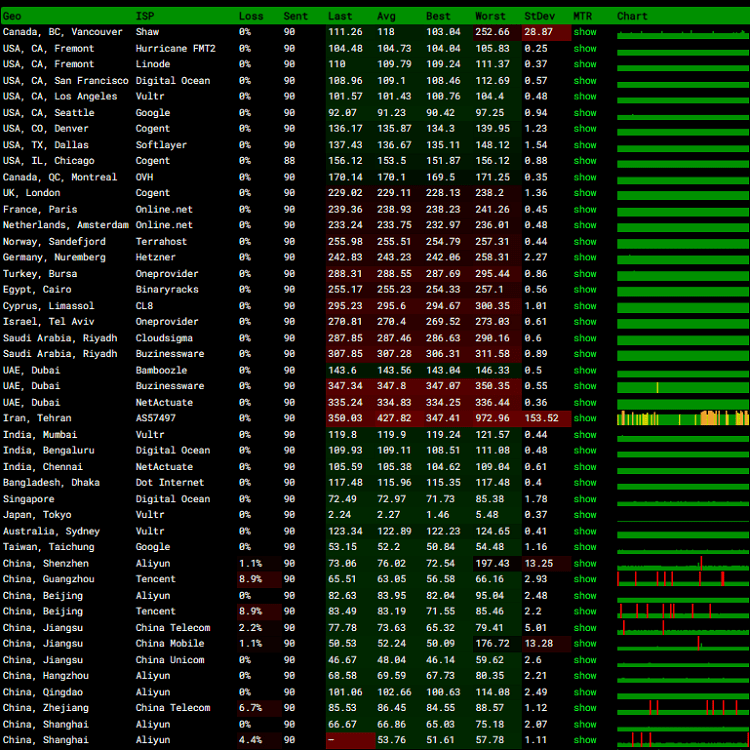Show MTR for Cyprus Limassol CL8
This screenshot has height=750, width=750.
[x=585, y=306]
